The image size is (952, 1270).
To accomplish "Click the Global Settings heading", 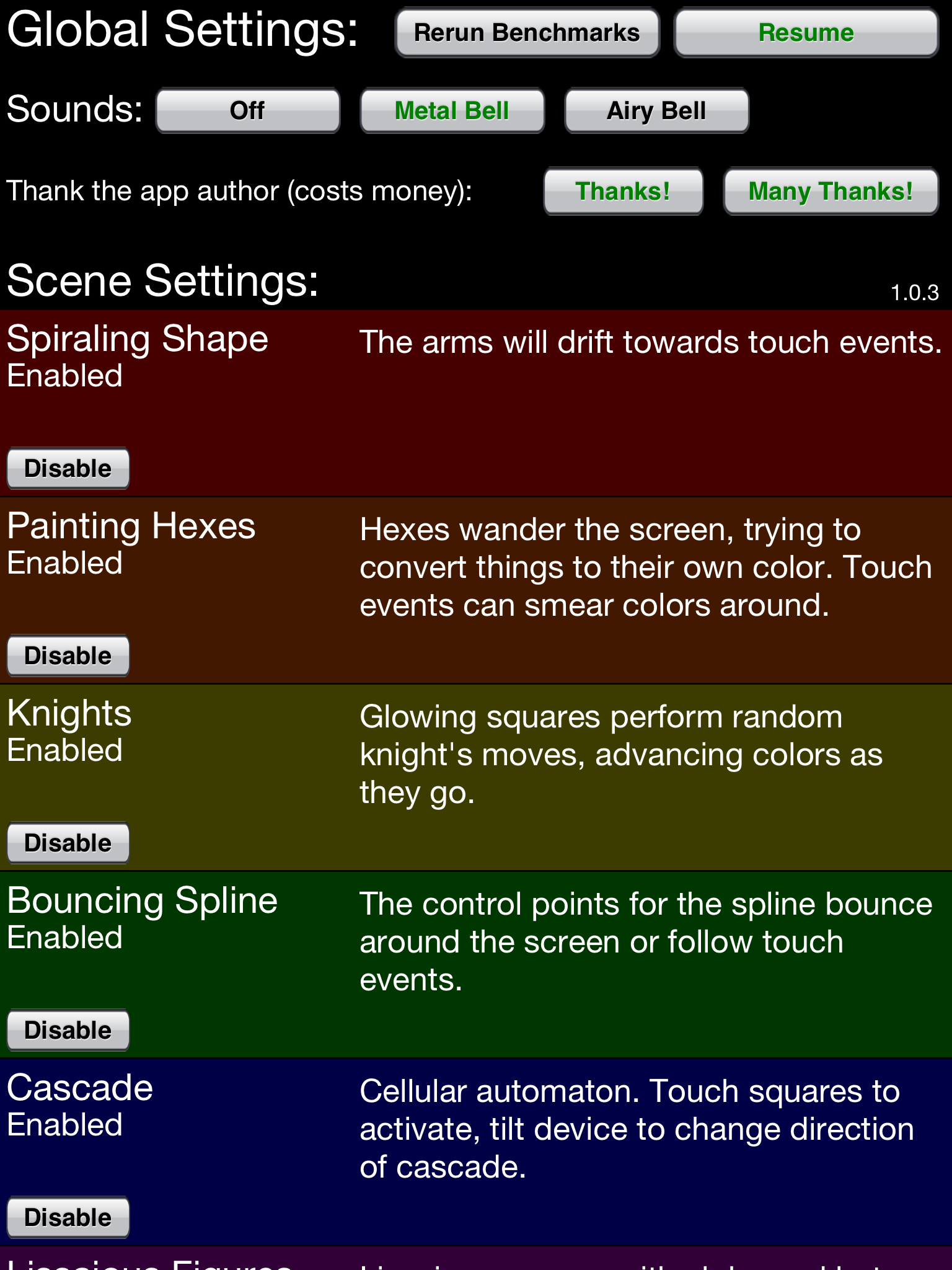I will [x=183, y=29].
